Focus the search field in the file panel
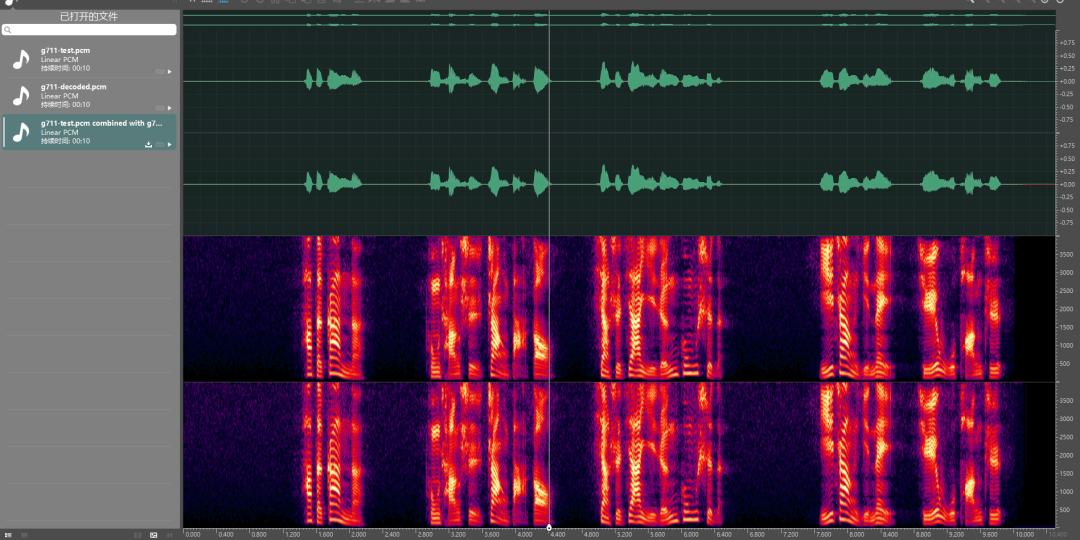1080x540 pixels. pyautogui.click(x=90, y=30)
